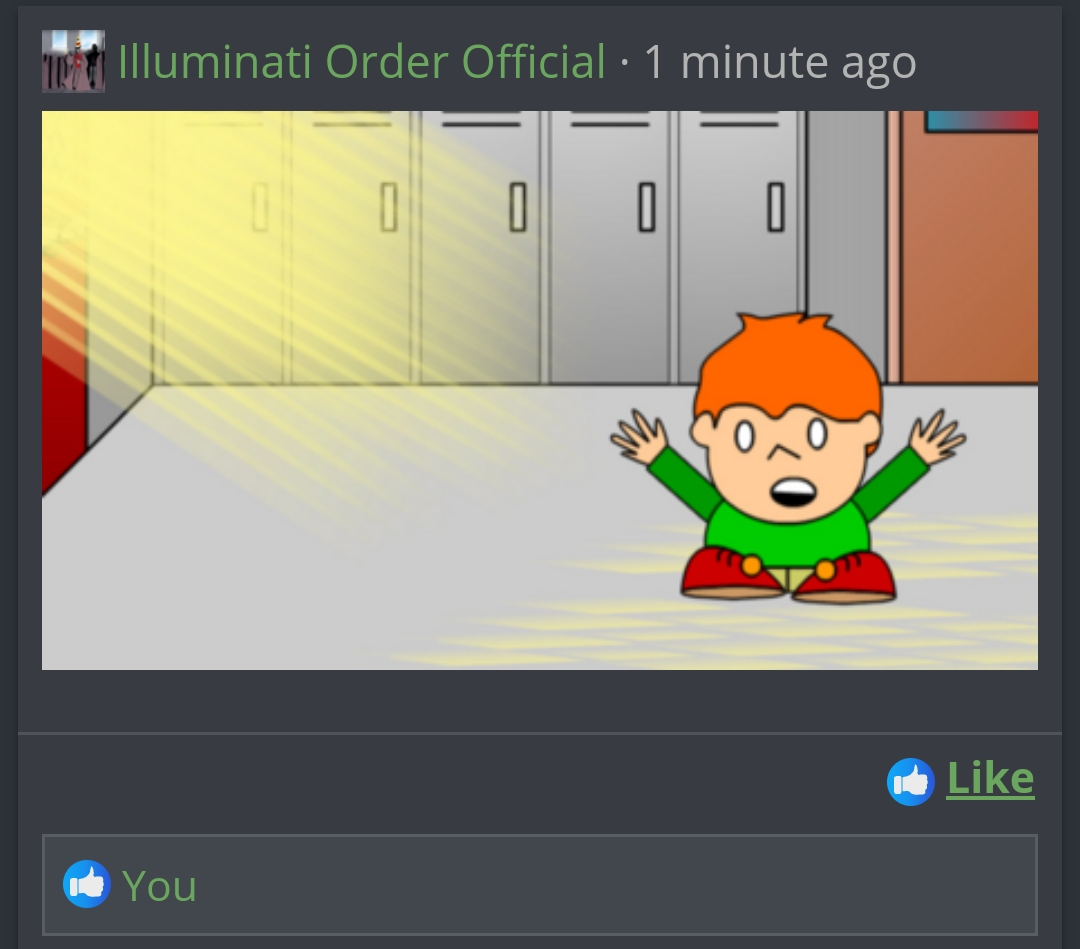Click the character's red shoes
This screenshot has width=1080, height=949.
click(789, 573)
